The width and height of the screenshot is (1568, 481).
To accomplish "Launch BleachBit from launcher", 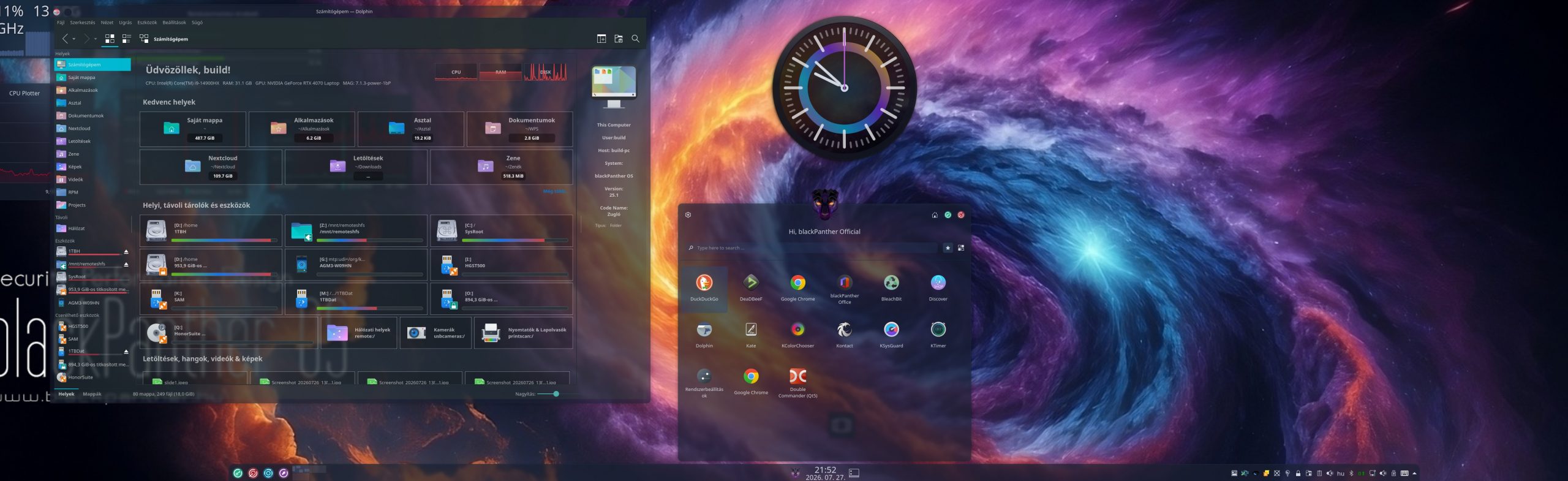I will tap(891, 289).
